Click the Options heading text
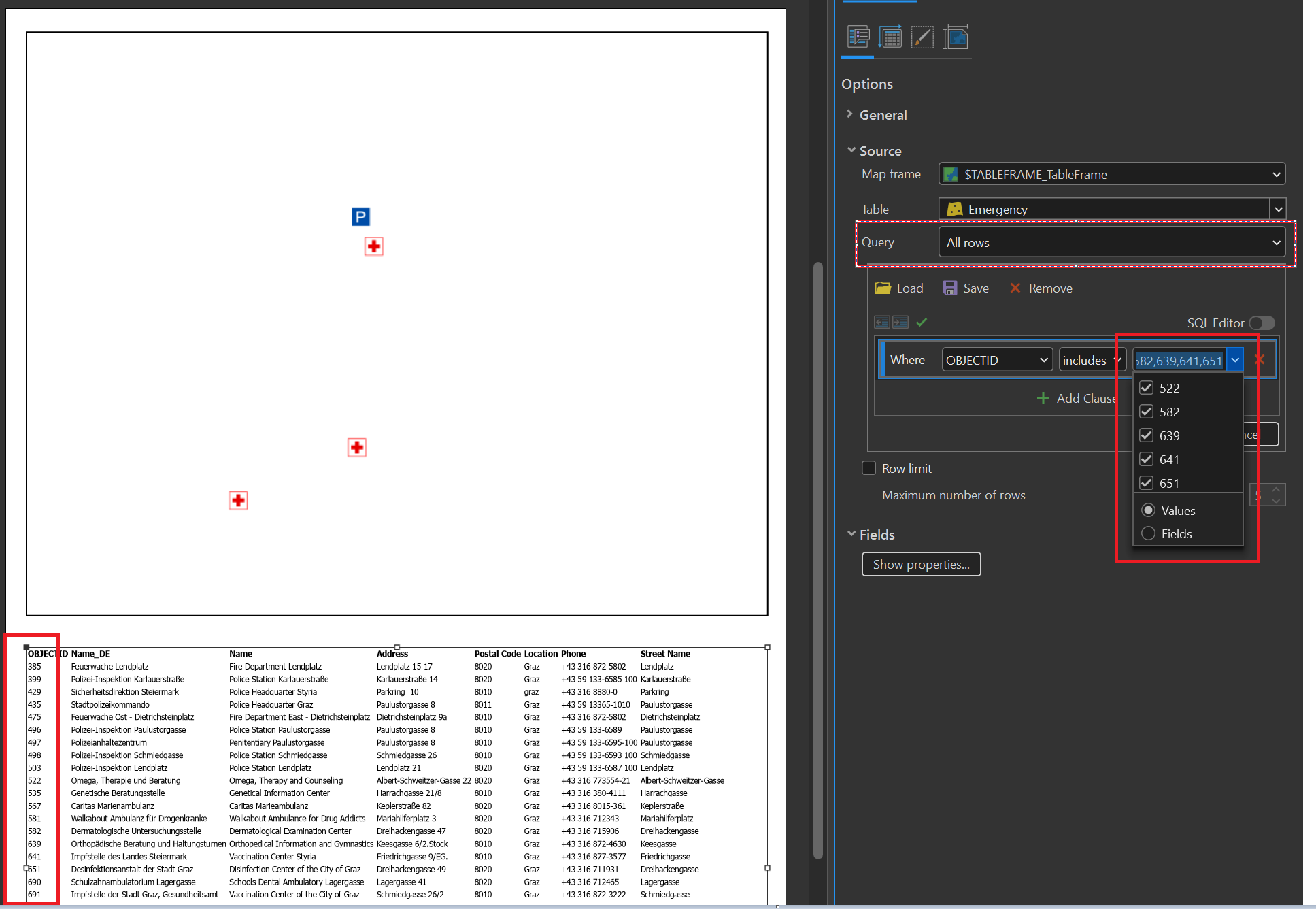The width and height of the screenshot is (1316, 909). (x=866, y=84)
